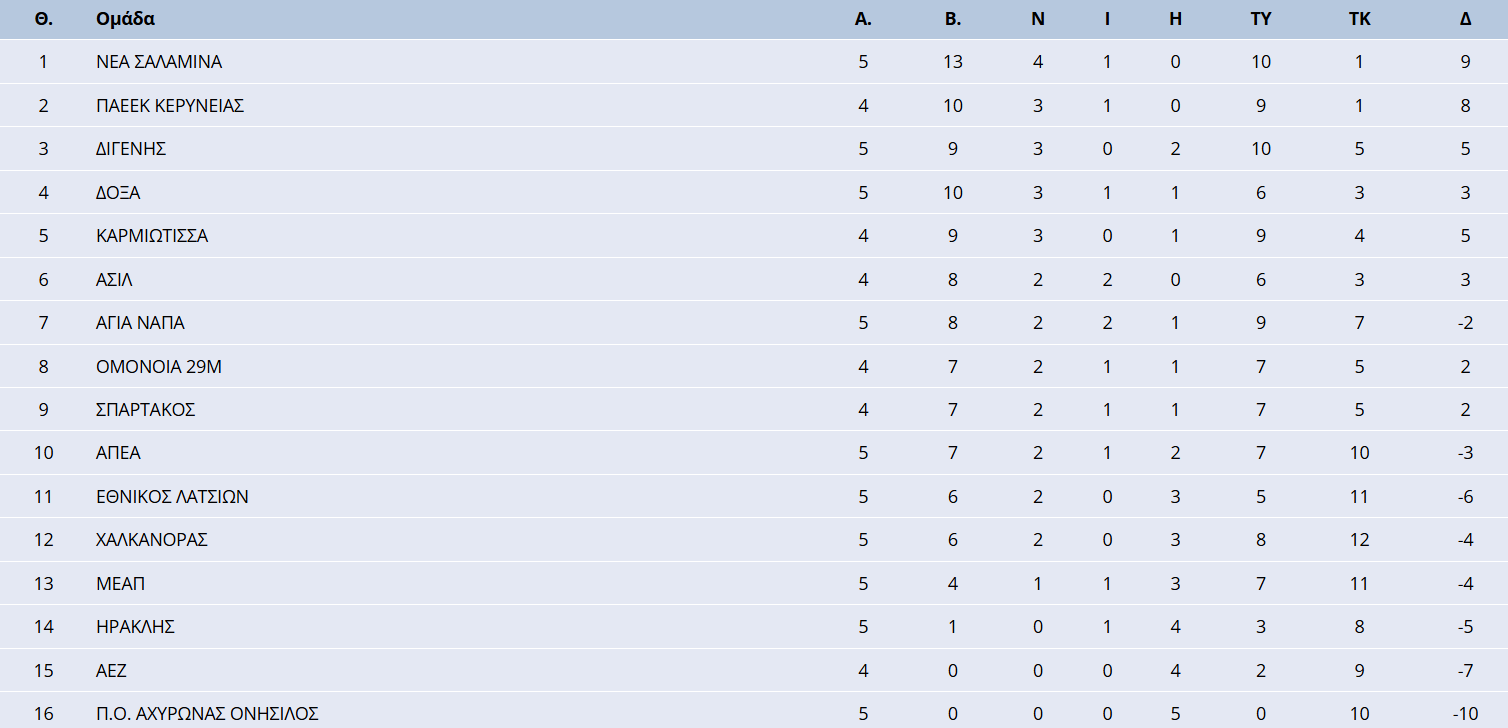Open the Π.Ο. ΑΧΥΡΩΝΑΣ ΟΝΗΣΙΛΟΣ team entry

pyautogui.click(x=207, y=714)
